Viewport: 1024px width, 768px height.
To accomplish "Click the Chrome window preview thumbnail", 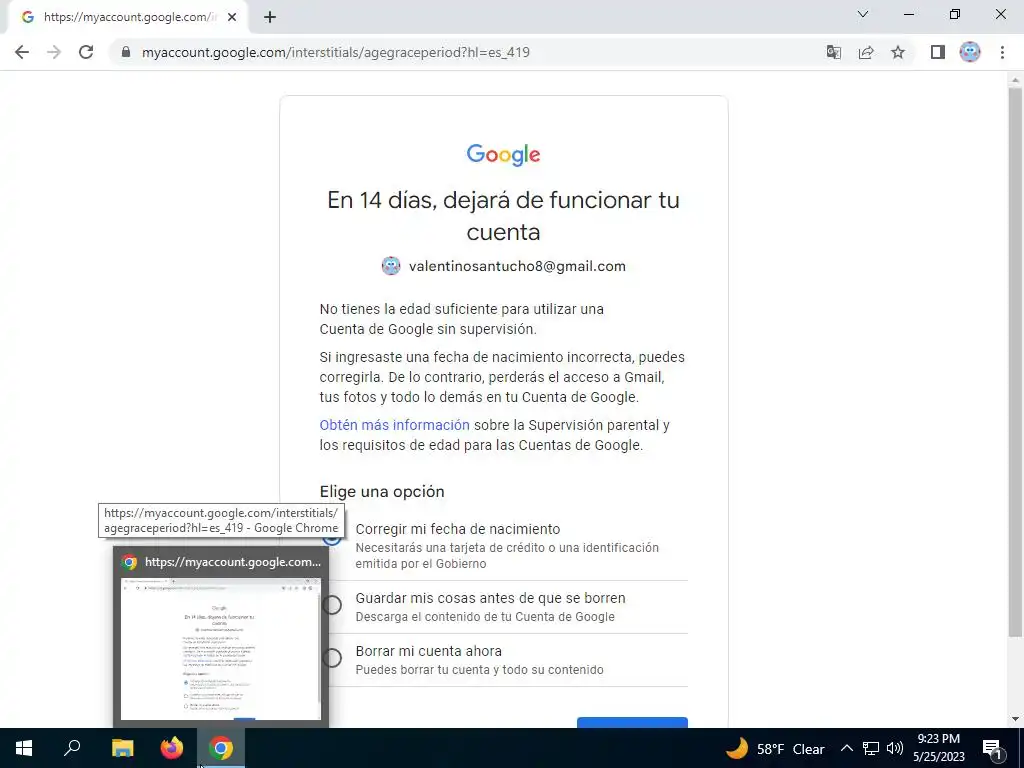I will point(221,648).
